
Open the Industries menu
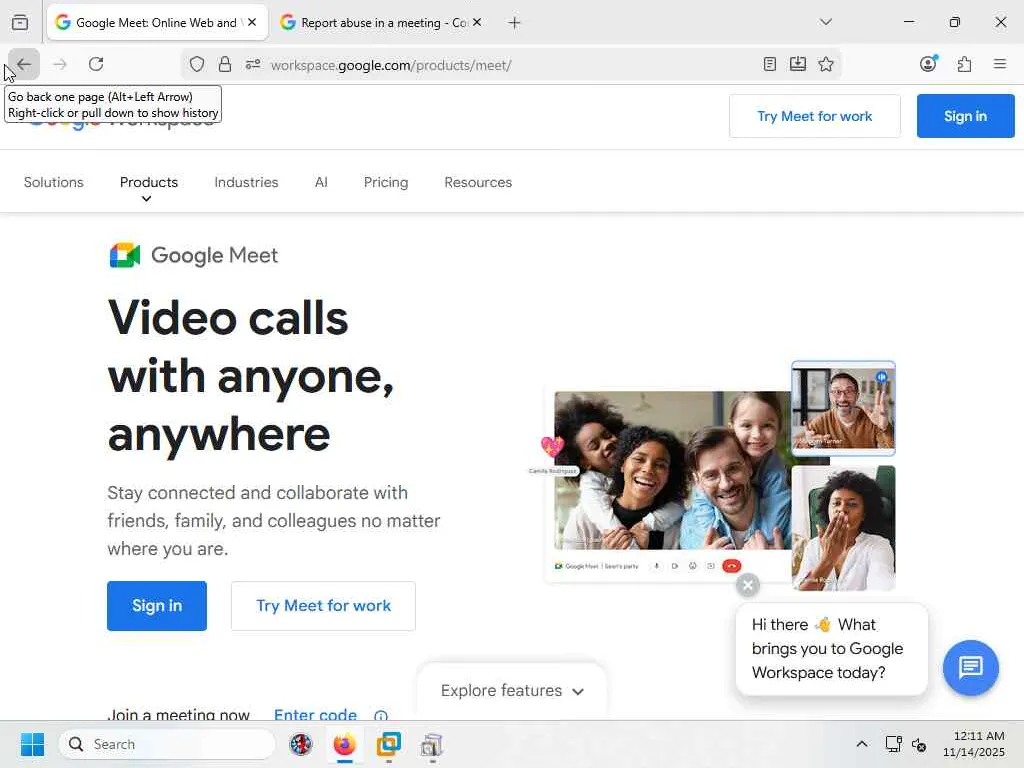(x=246, y=182)
